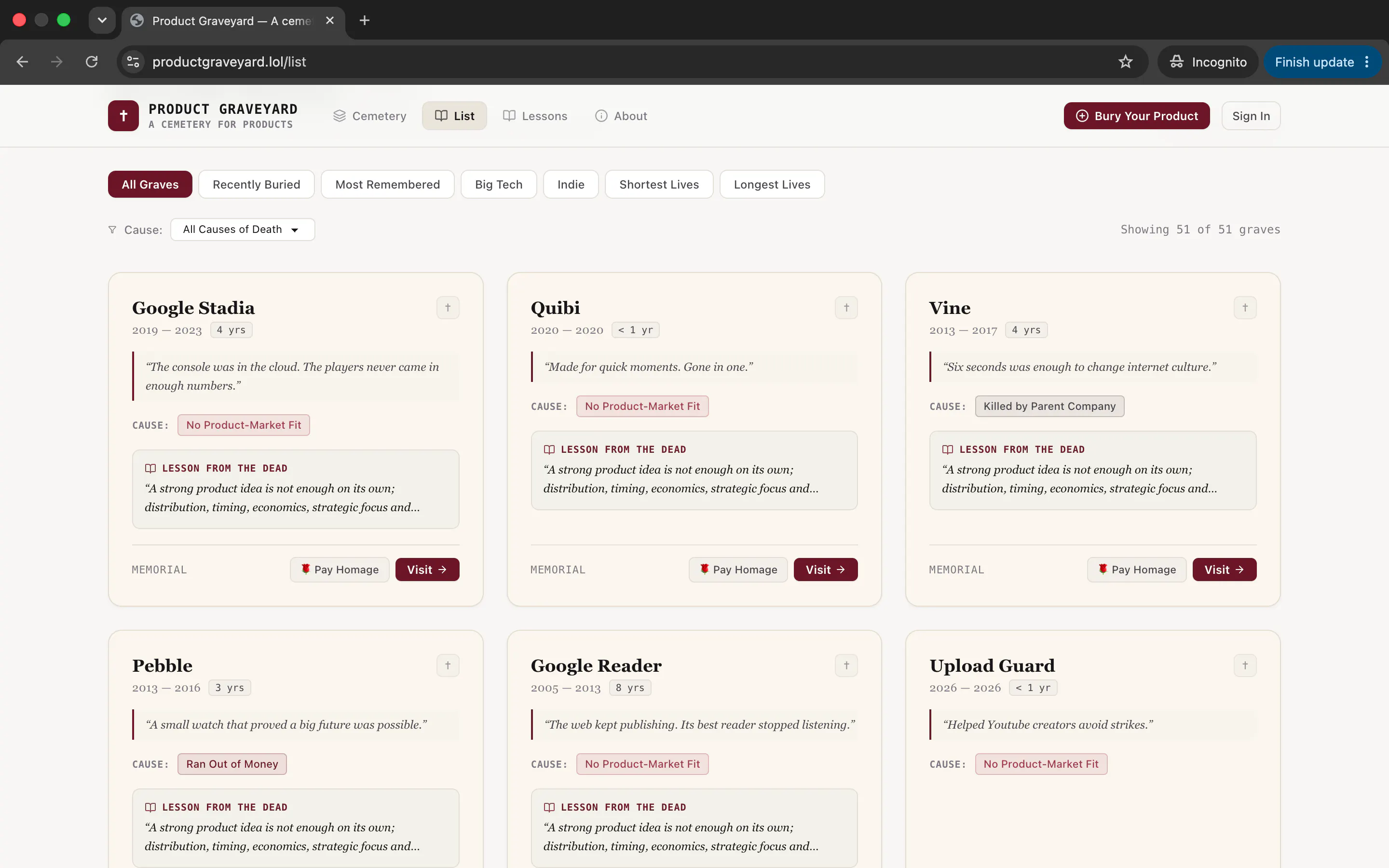Click the Product Graveyard cross logo
The image size is (1389, 868).
click(x=123, y=115)
